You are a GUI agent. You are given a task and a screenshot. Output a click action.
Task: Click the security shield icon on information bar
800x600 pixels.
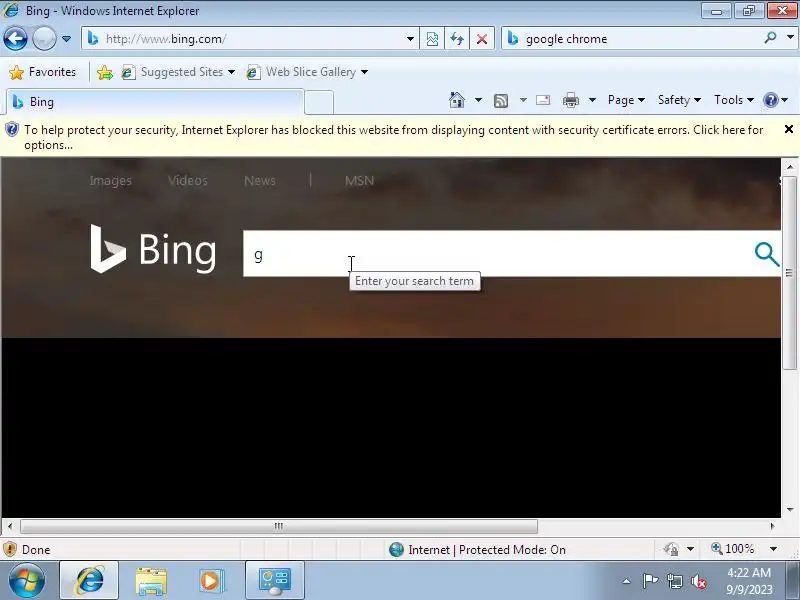tap(11, 130)
